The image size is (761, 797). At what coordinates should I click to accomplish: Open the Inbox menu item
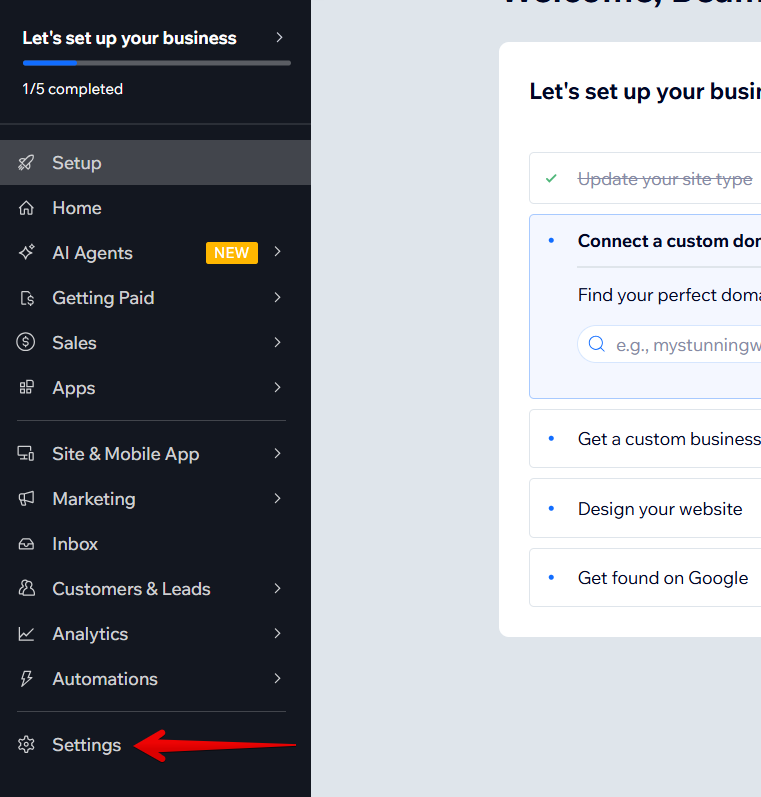[75, 544]
